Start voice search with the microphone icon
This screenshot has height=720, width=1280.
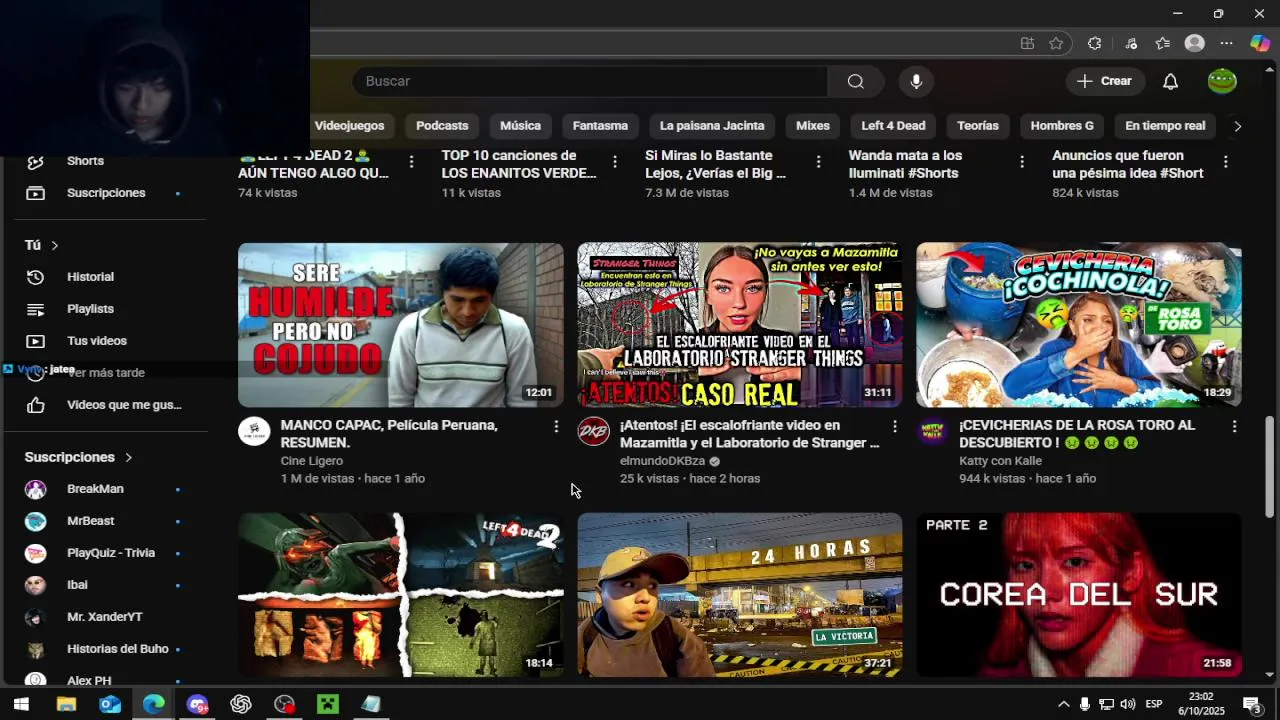point(916,81)
